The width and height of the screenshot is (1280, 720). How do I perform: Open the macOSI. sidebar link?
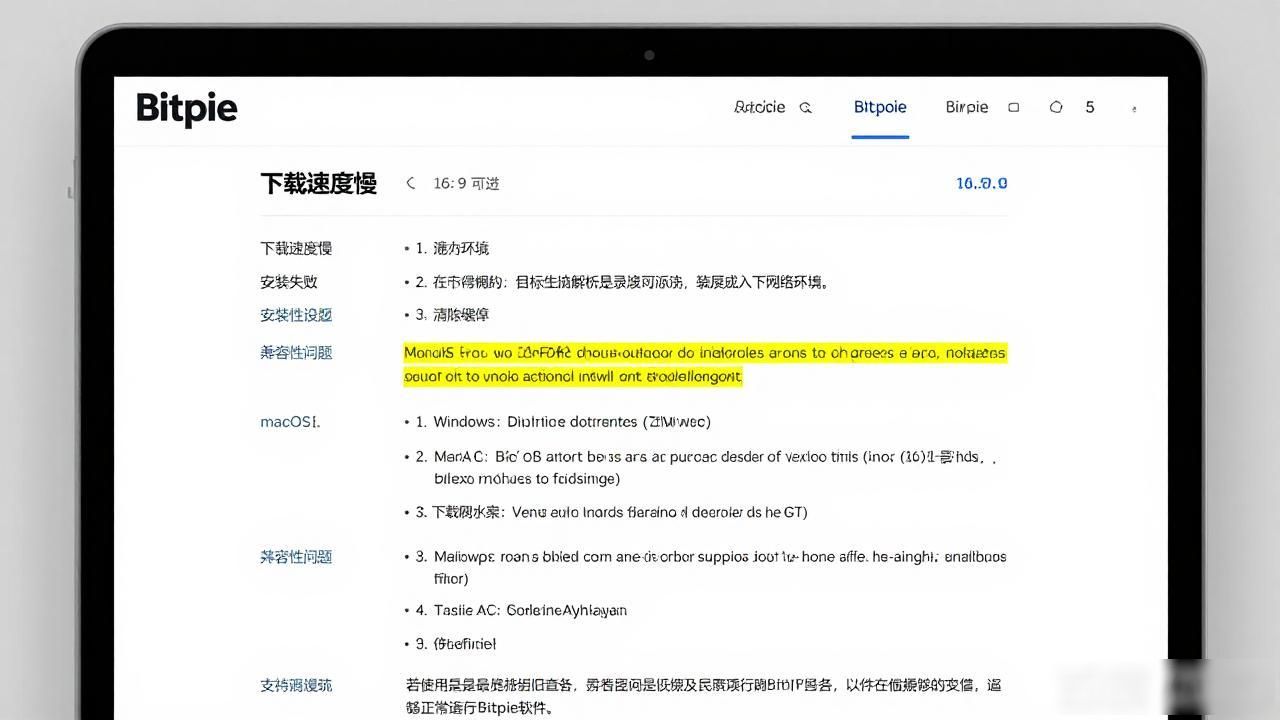(290, 422)
